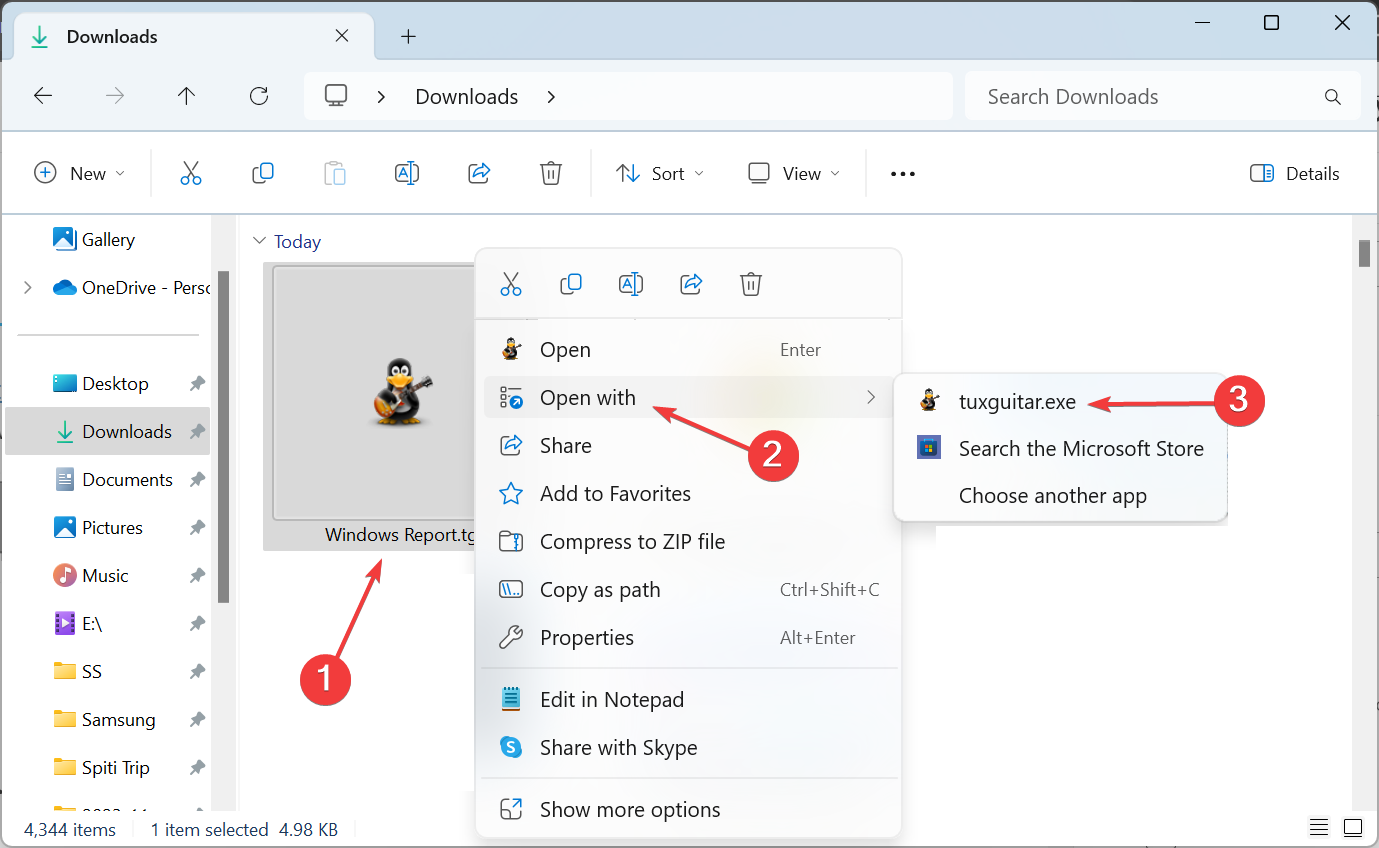This screenshot has width=1379, height=848.
Task: Open the See more ellipsis menu
Action: 903,173
